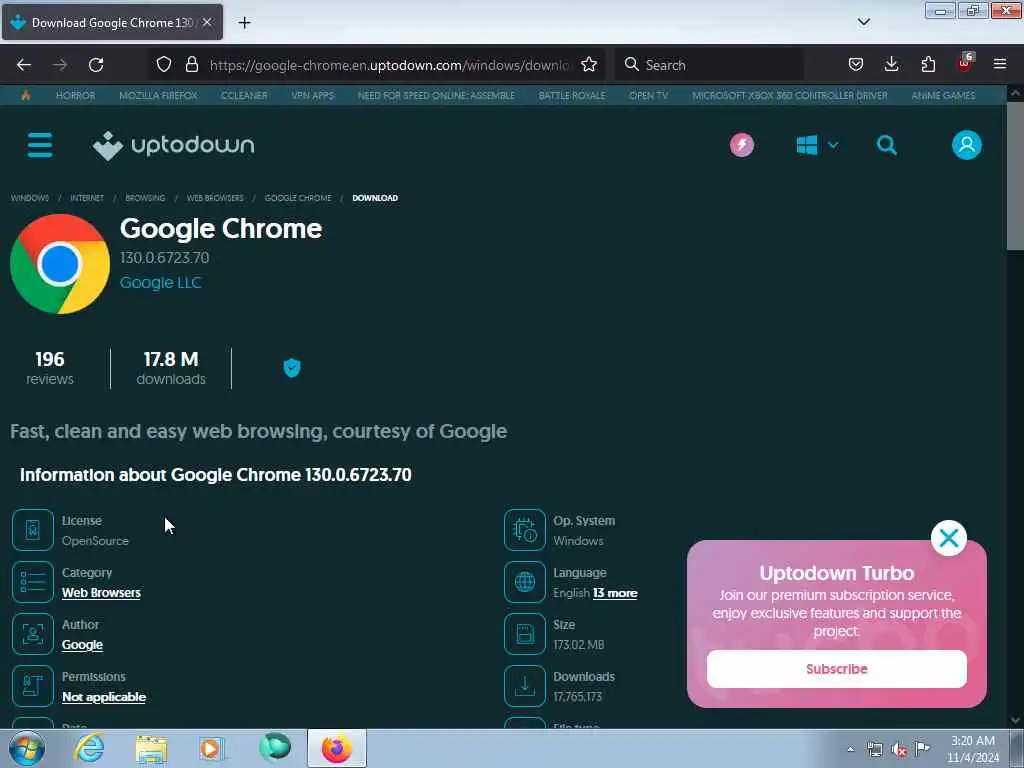This screenshot has height=768, width=1024.
Task: Open the Not applicable permissions link
Action: 104,697
